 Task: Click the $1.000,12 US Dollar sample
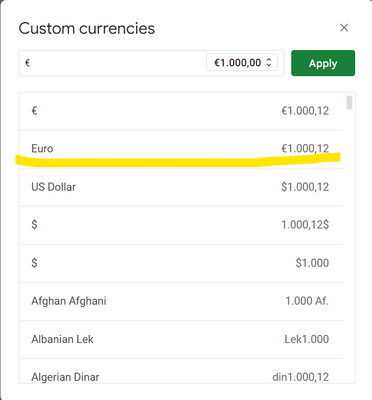pyautogui.click(x=305, y=187)
